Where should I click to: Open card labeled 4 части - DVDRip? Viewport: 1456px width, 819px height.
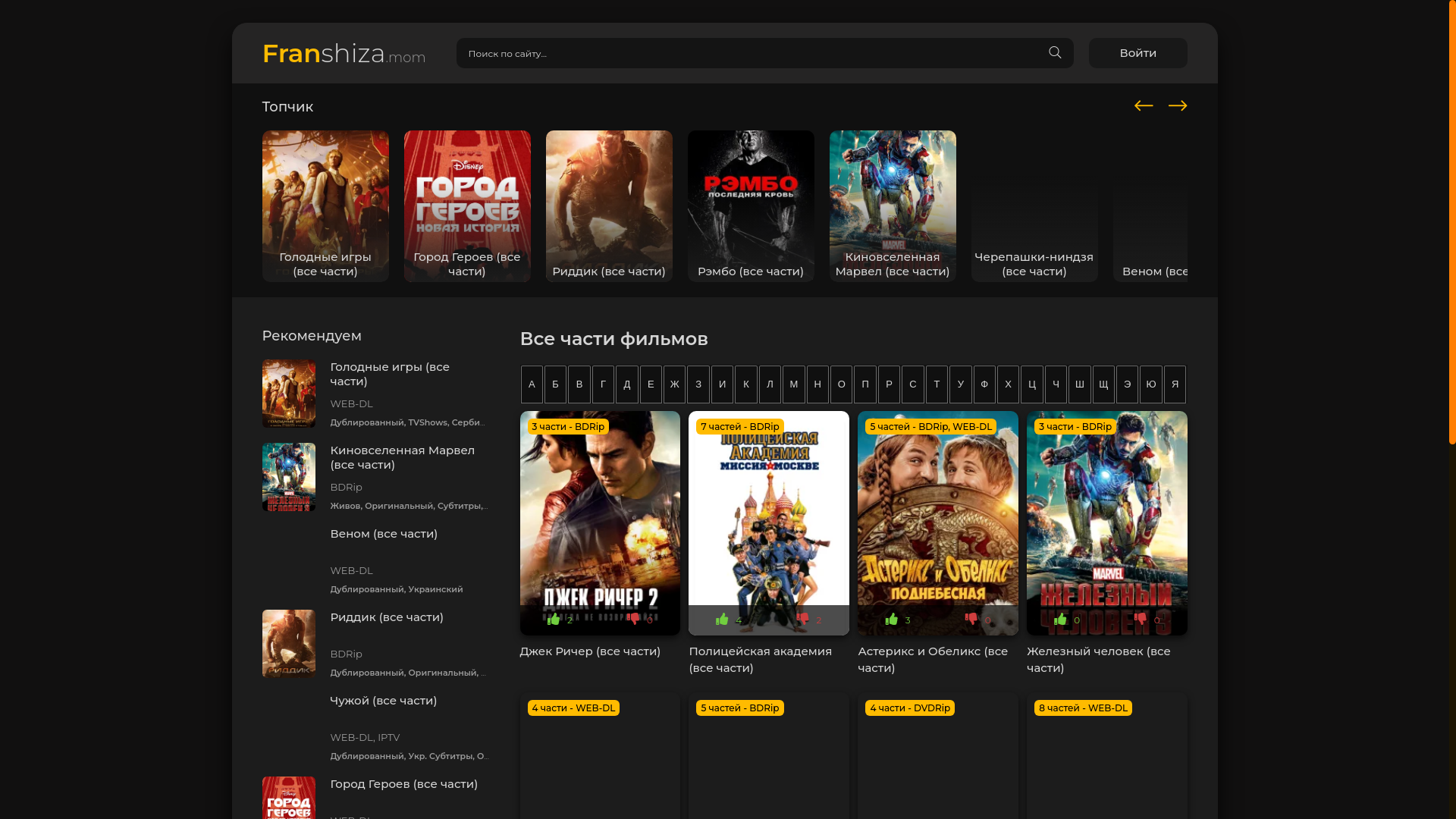tap(938, 756)
